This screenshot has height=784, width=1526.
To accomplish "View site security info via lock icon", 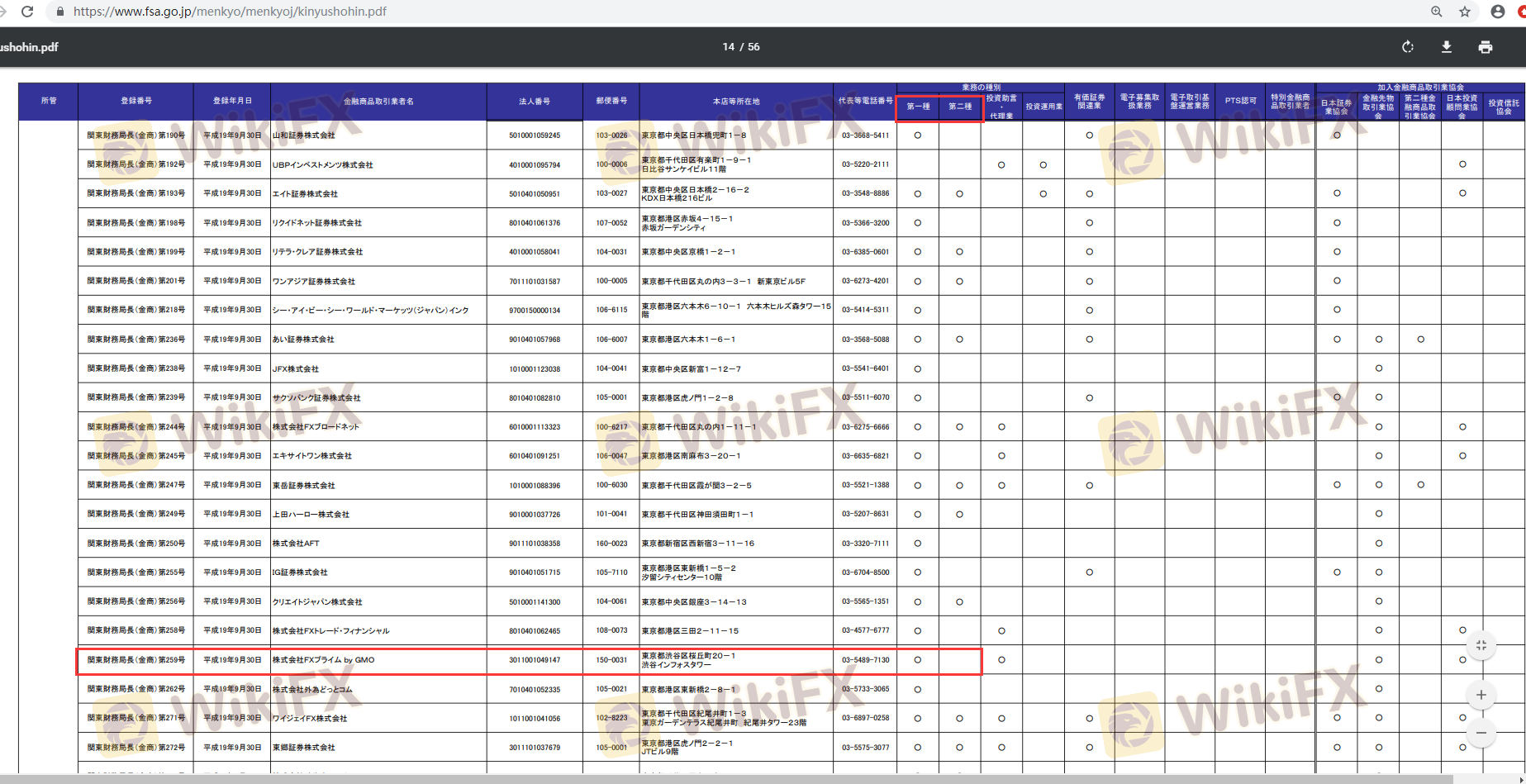I will click(x=59, y=12).
